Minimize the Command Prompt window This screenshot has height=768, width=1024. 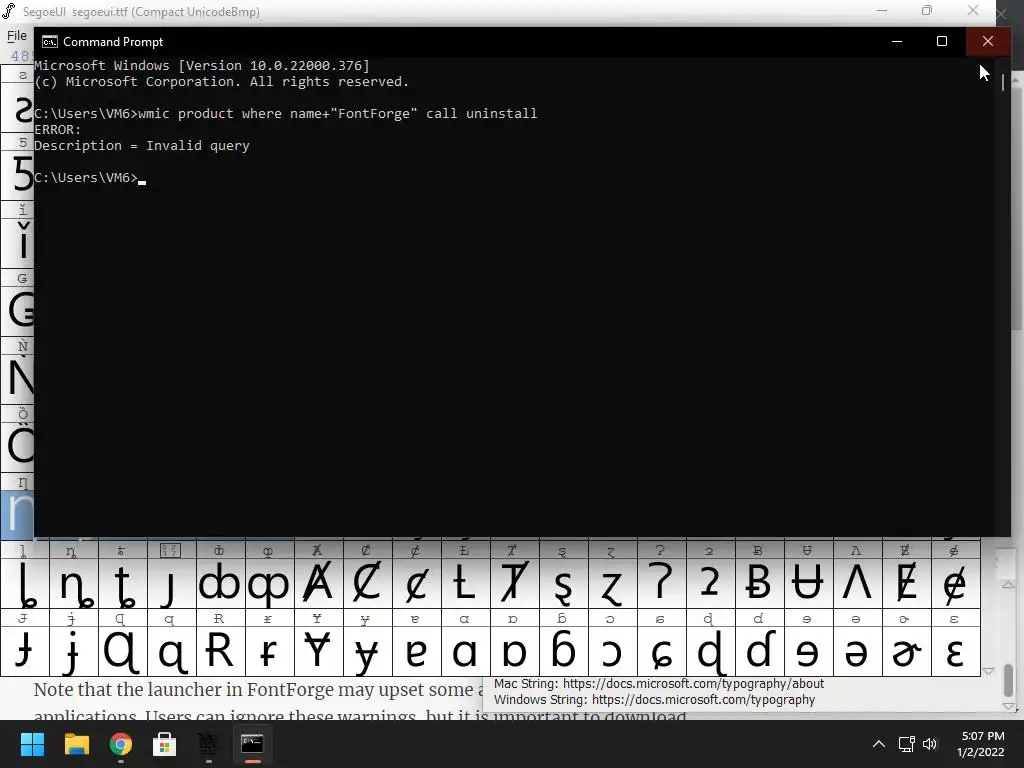(x=897, y=41)
